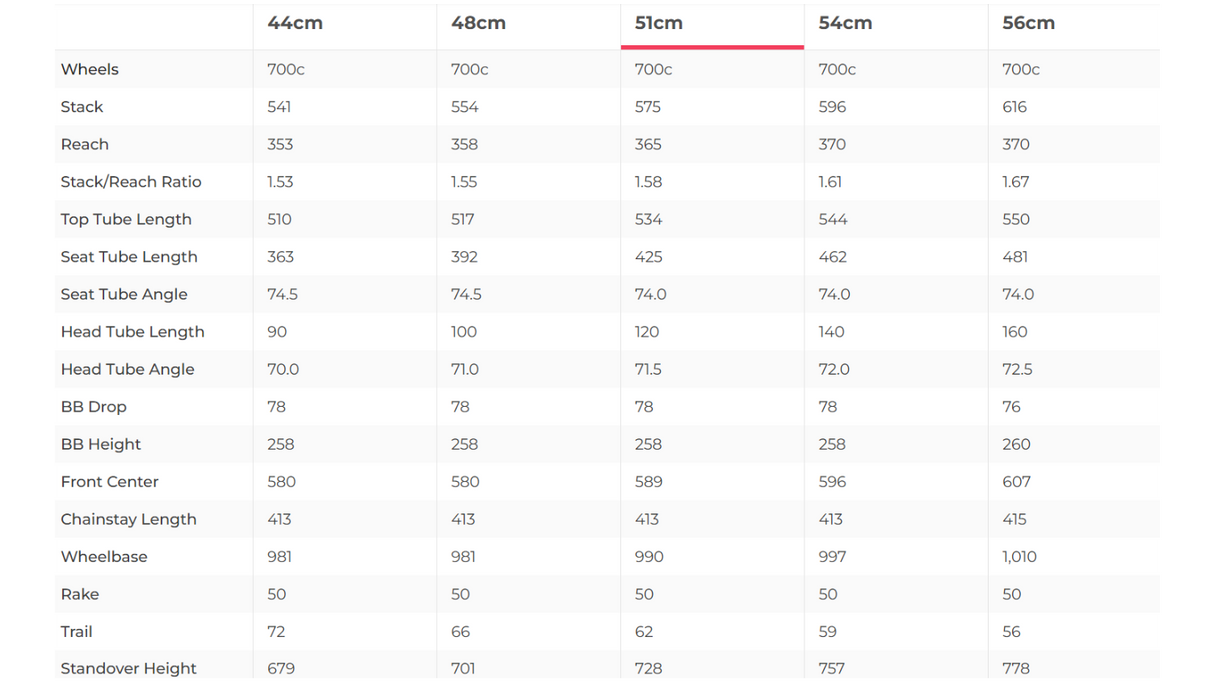Click the Top Tube Length label
This screenshot has width=1214, height=683.
point(126,219)
